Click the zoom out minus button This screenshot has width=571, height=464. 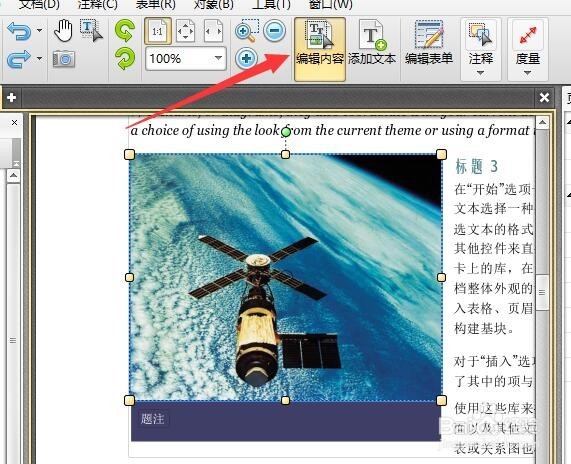(x=275, y=30)
